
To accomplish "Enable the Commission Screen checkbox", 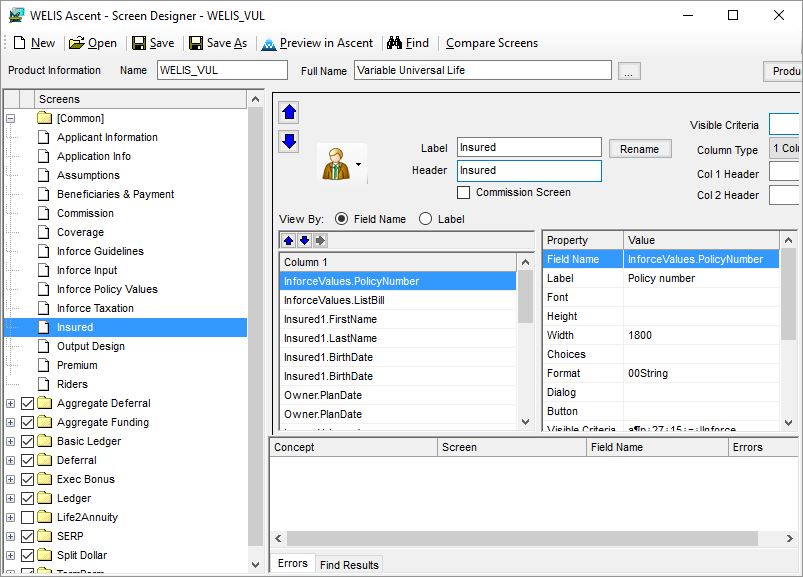I will tap(463, 193).
